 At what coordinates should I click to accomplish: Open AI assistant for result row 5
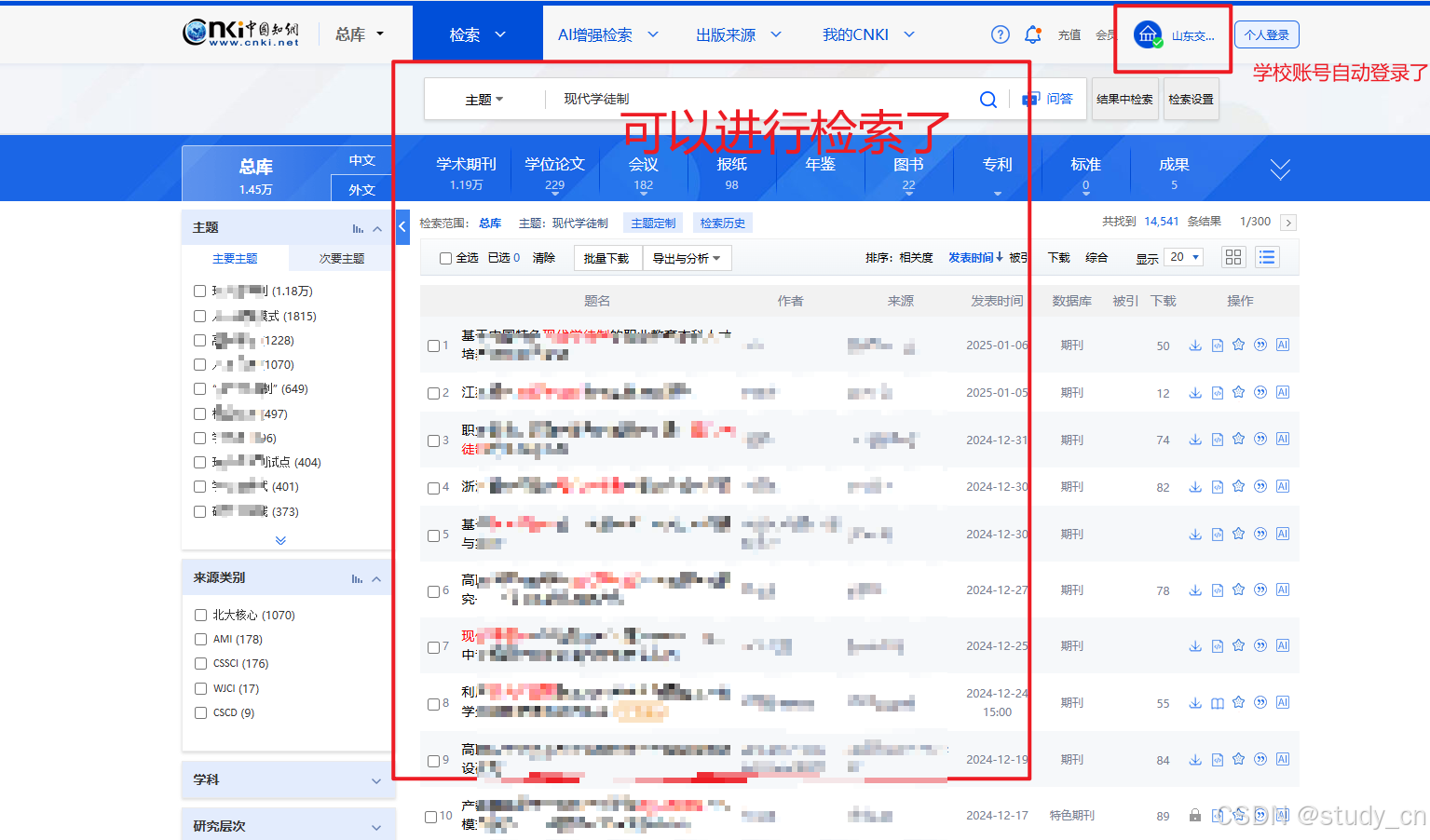(1283, 534)
